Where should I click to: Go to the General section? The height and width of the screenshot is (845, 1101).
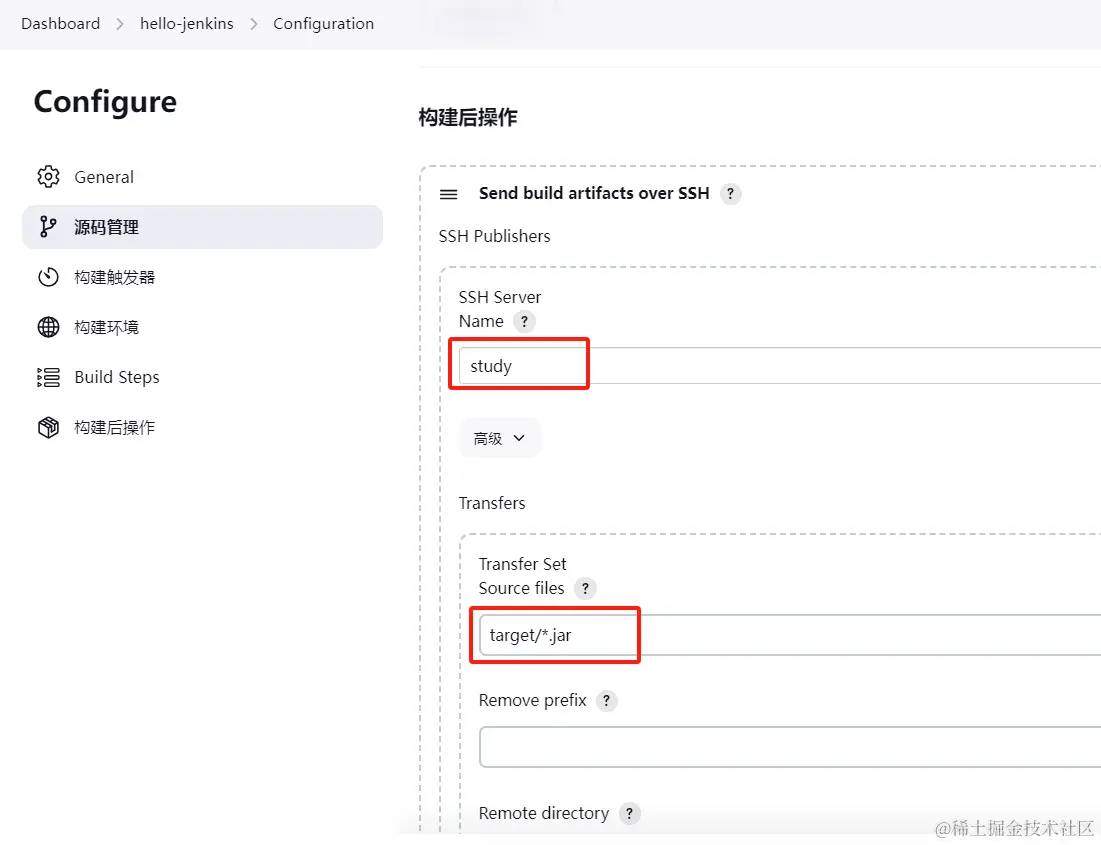(202, 177)
